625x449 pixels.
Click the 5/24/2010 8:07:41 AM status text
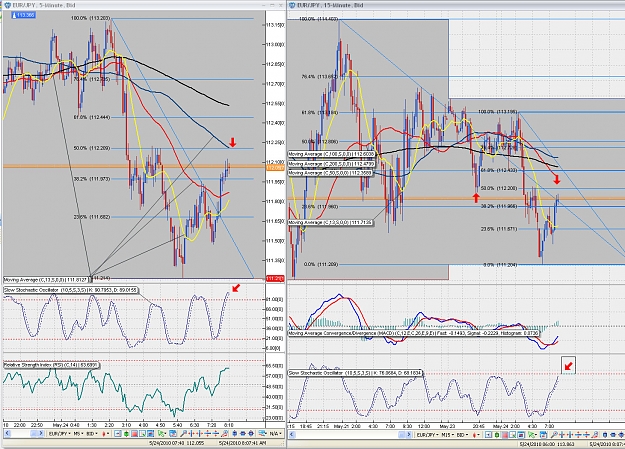[x=242, y=443]
